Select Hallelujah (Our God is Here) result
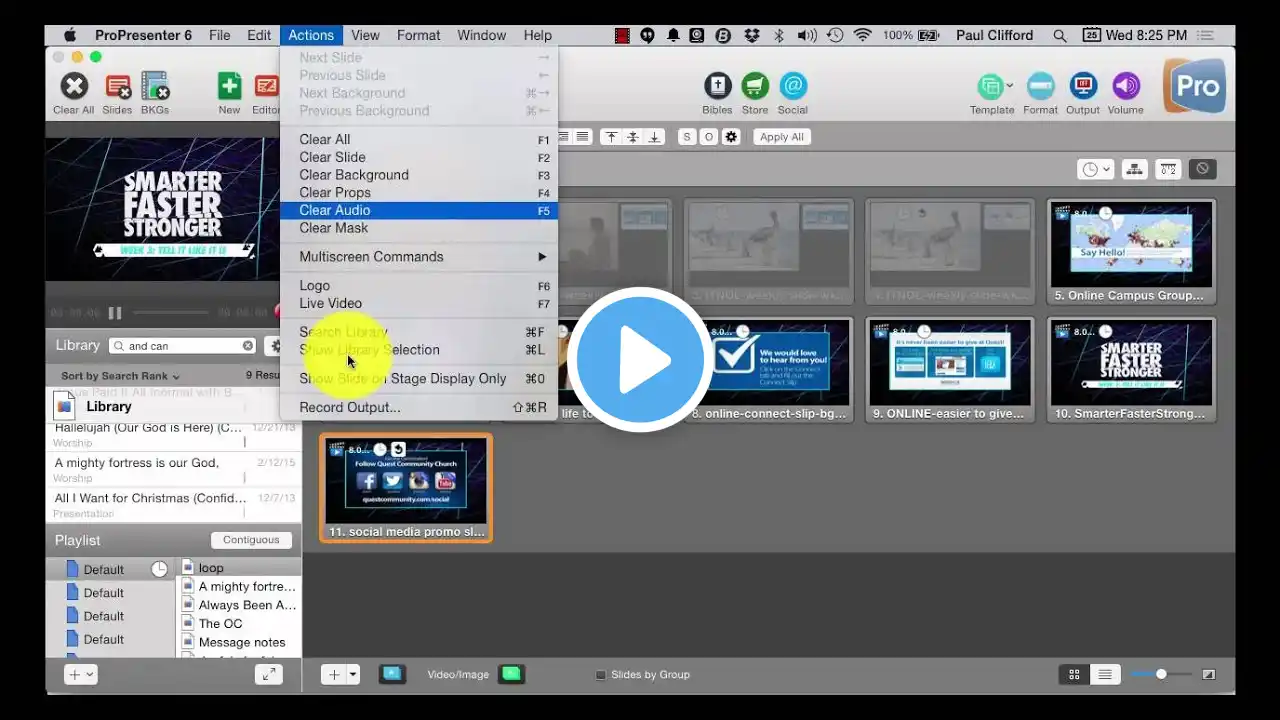1280x720 pixels. (x=174, y=435)
